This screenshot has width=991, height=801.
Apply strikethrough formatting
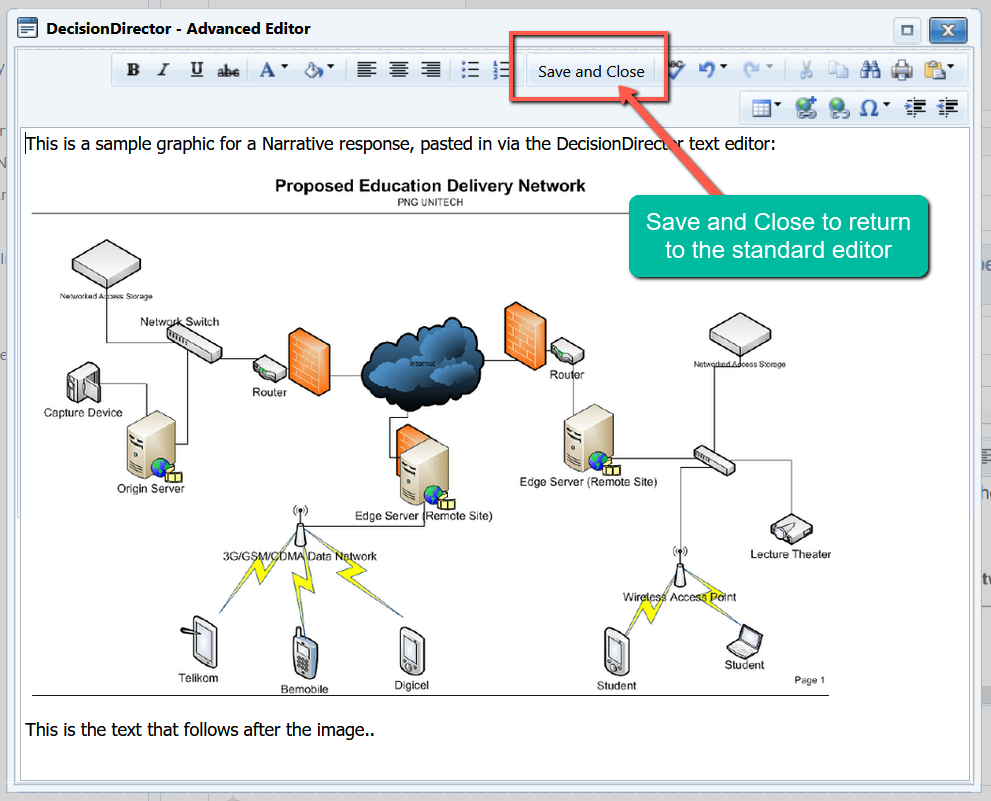[228, 70]
